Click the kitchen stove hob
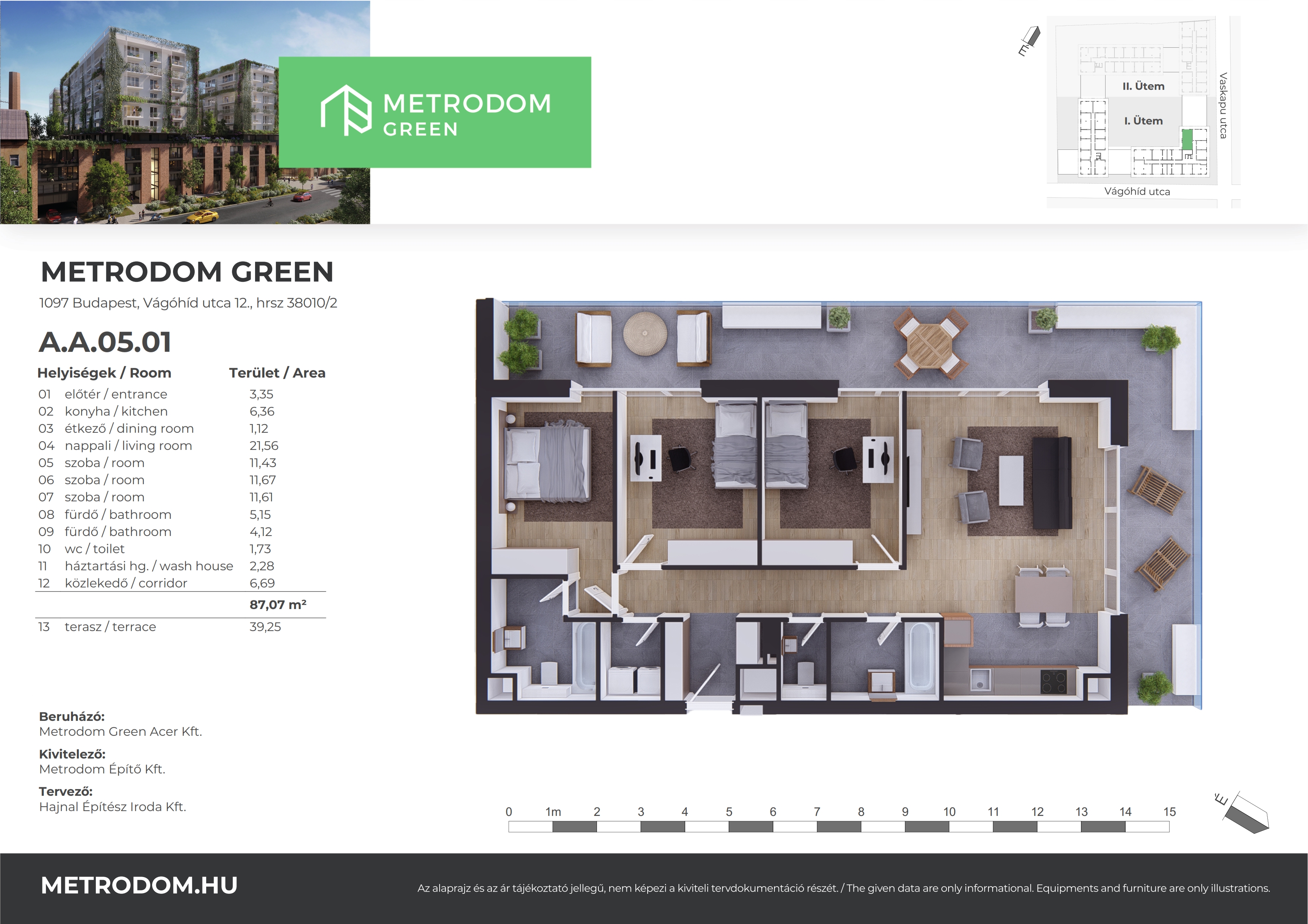The height and width of the screenshot is (924, 1308). [x=1053, y=682]
